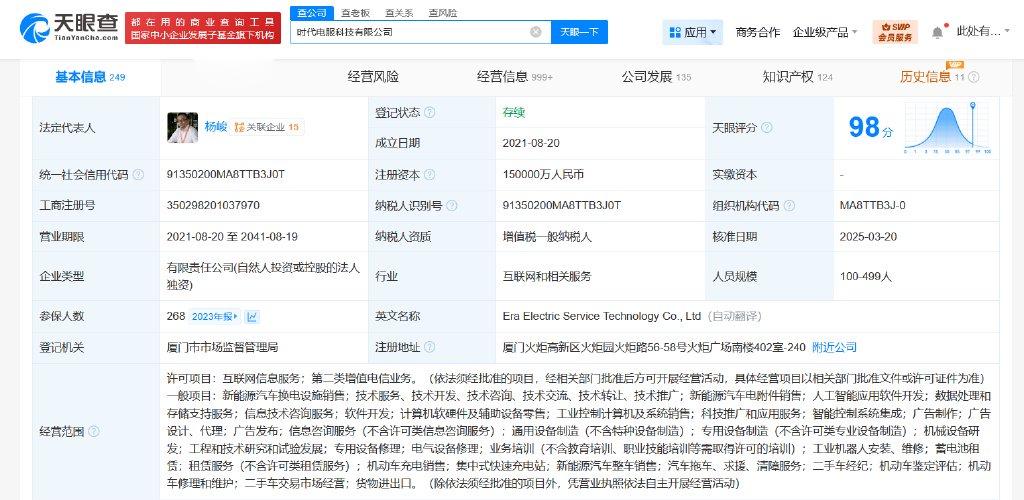Click the organization code MA8TTB3J-0

872,206
